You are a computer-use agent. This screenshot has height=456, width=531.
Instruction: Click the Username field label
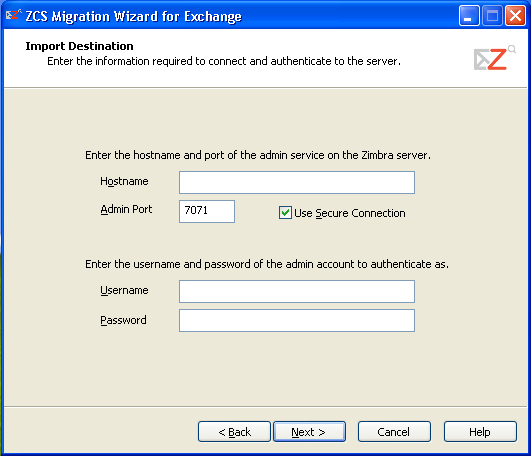click(124, 290)
